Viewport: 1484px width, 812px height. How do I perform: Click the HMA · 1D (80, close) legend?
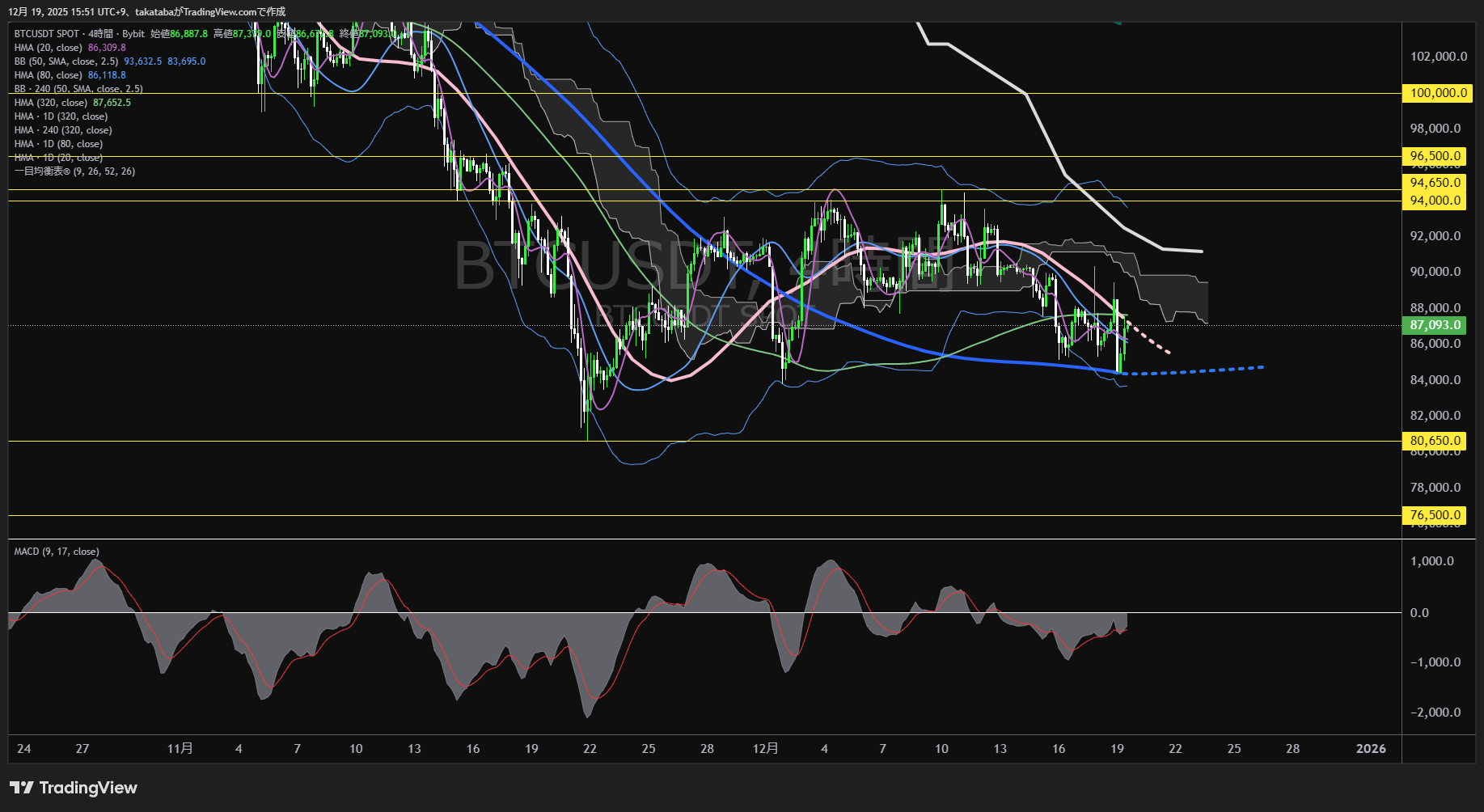[x=58, y=144]
